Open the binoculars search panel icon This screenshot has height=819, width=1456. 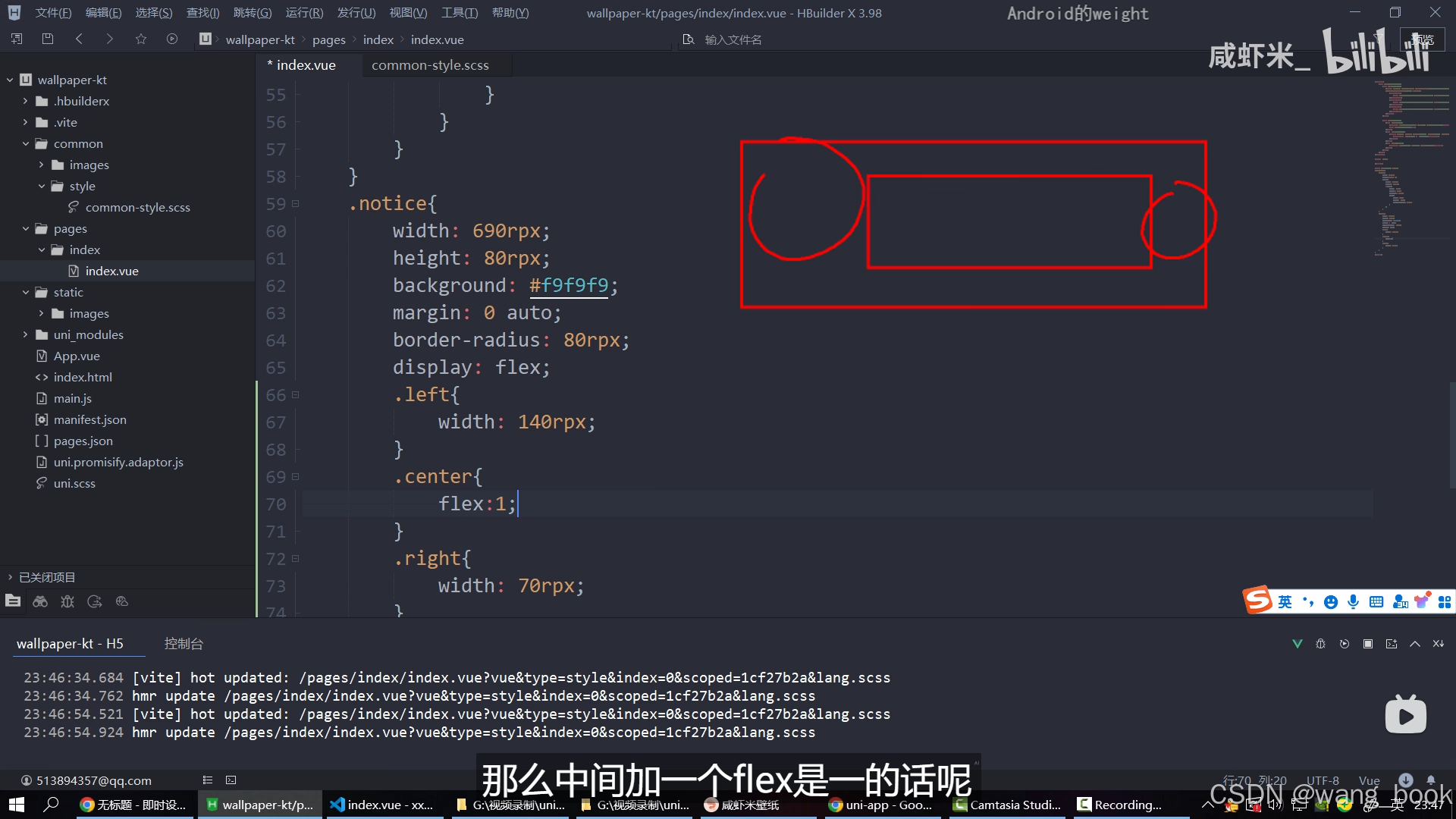point(40,601)
